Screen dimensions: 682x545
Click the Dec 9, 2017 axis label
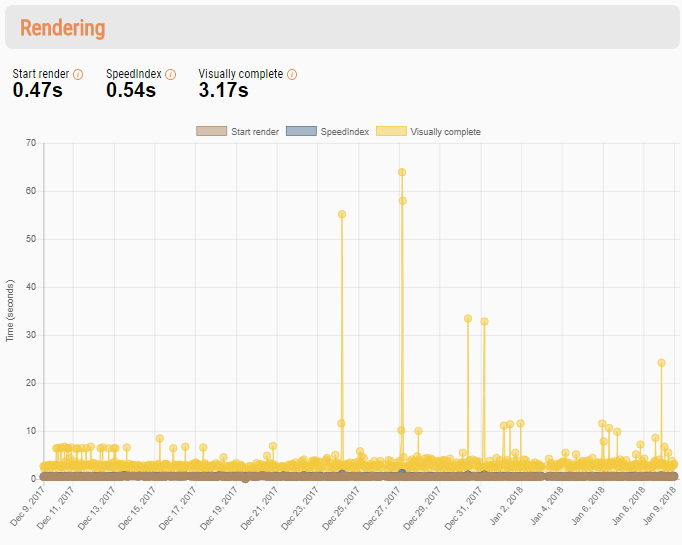pos(27,506)
